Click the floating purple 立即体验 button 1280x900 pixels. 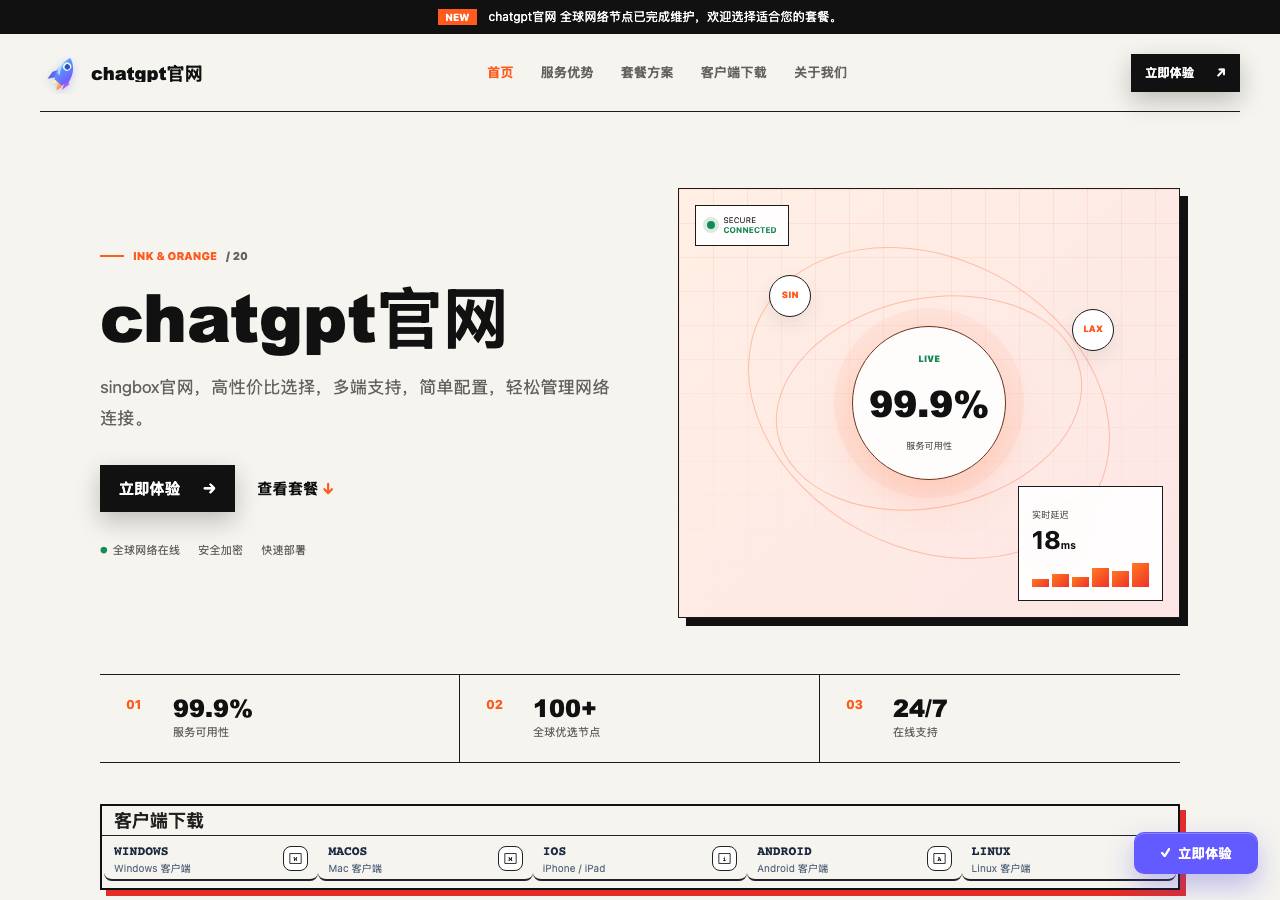(x=1196, y=853)
